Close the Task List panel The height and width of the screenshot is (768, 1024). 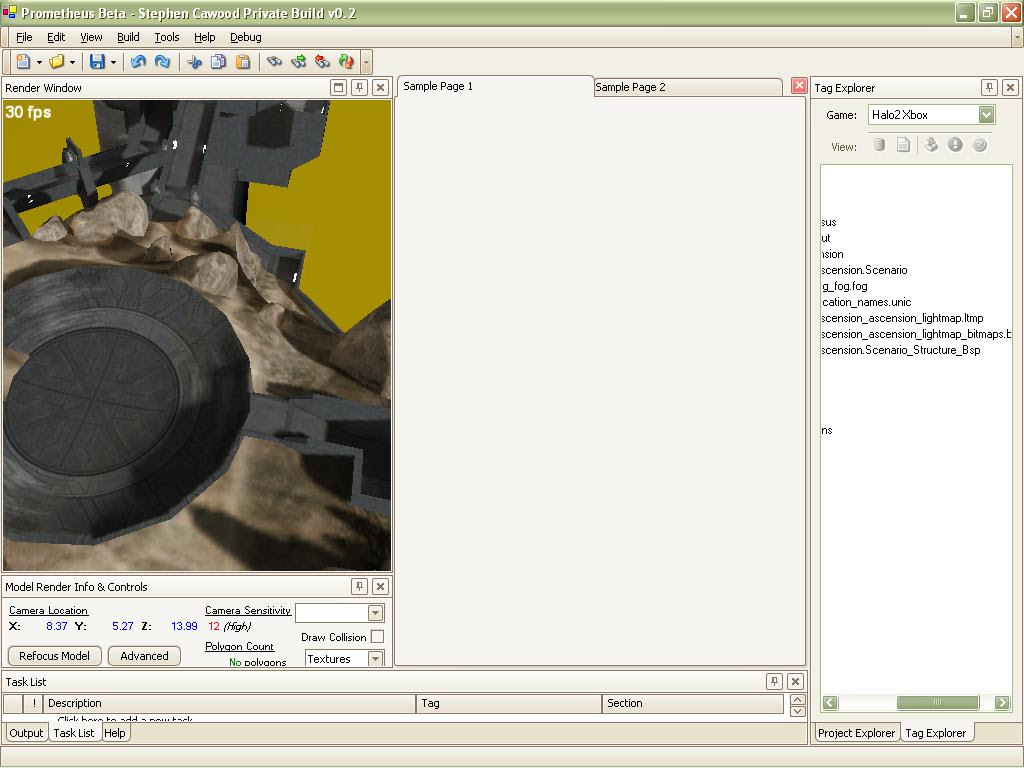coord(795,681)
